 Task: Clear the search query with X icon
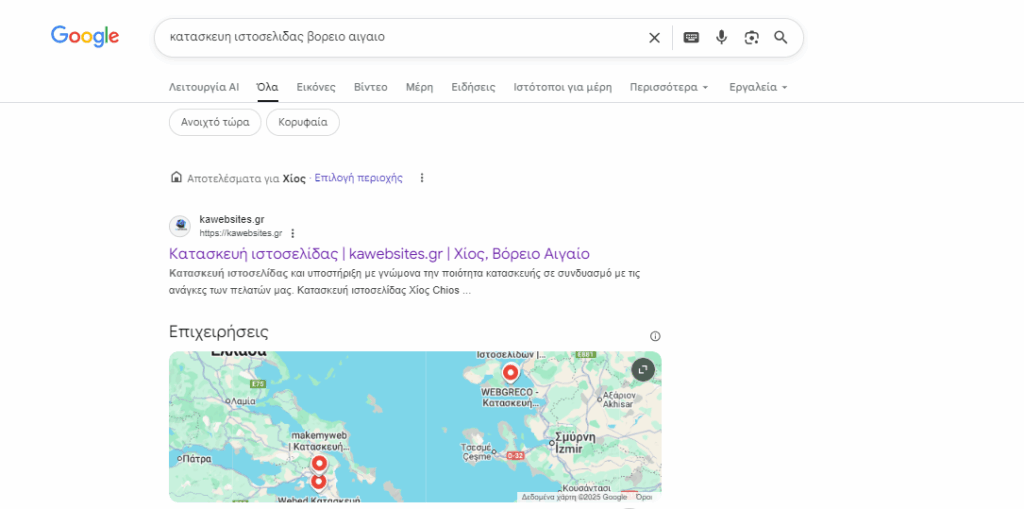pos(654,38)
